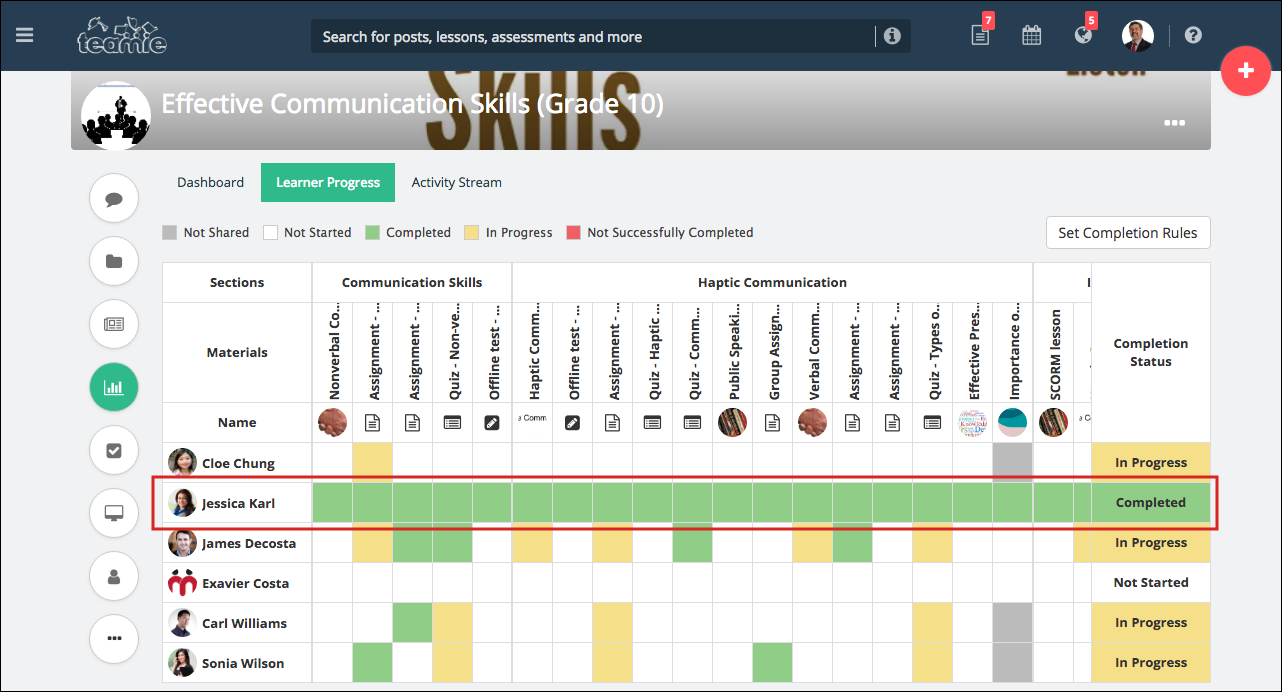Click Sonia Wilson's green Group Assign... cell
Viewport: 1282px width, 692px height.
772,662
